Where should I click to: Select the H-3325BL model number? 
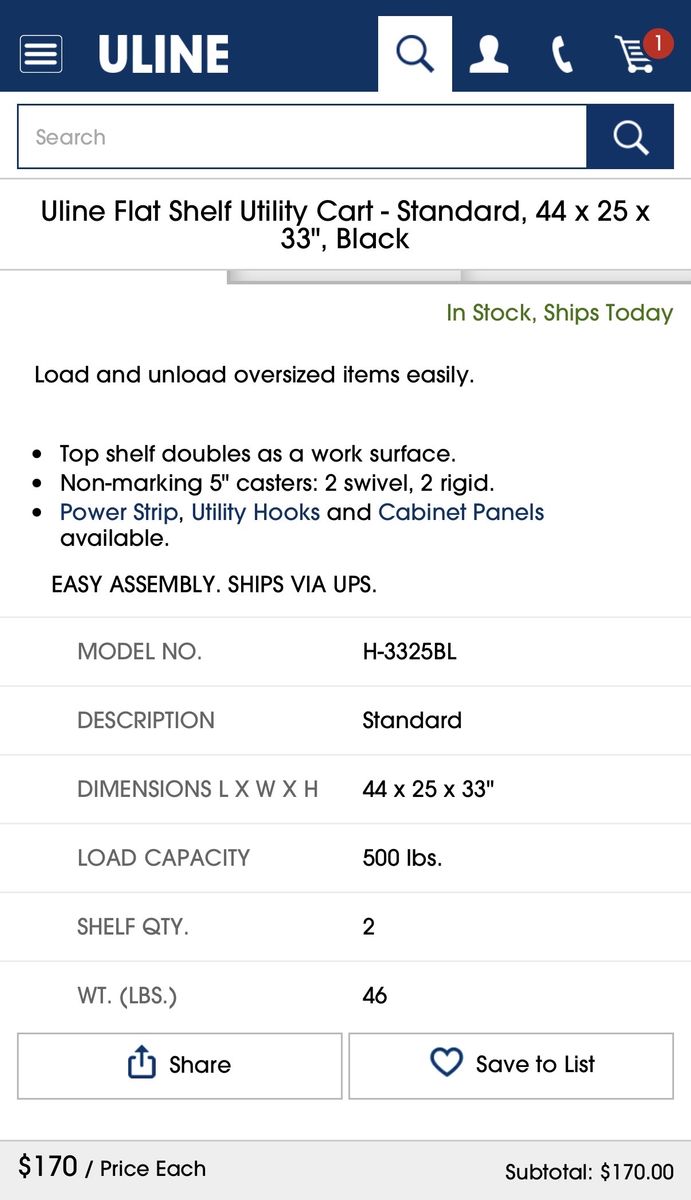pos(409,652)
